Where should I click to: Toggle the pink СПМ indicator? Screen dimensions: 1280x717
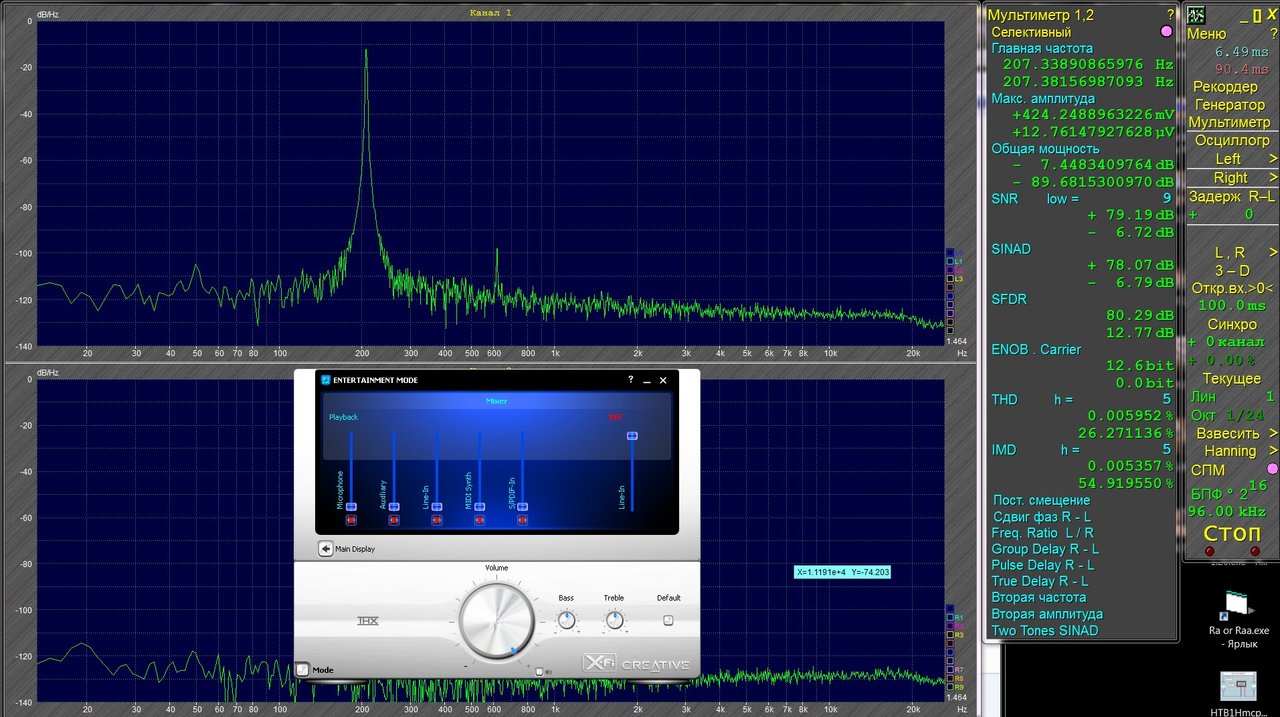[1272, 469]
